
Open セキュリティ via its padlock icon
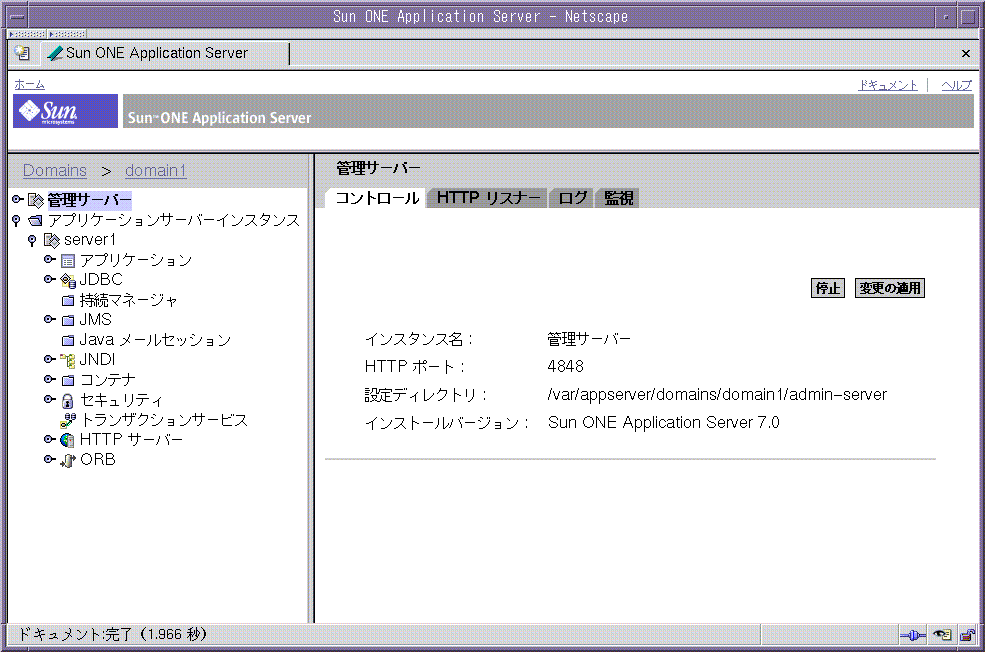68,399
